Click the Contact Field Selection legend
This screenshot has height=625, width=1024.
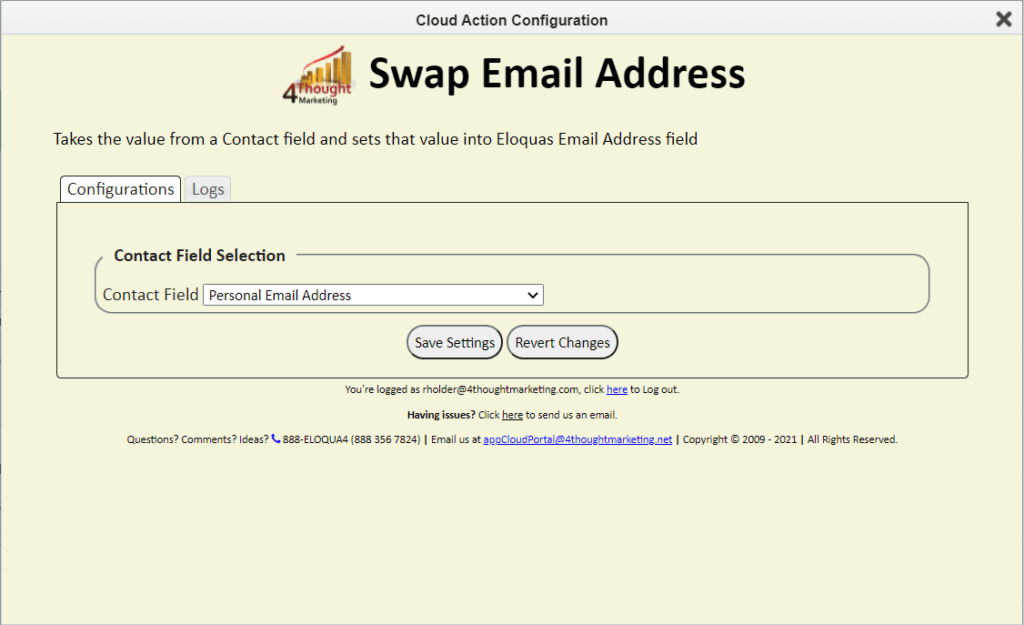[x=199, y=255]
